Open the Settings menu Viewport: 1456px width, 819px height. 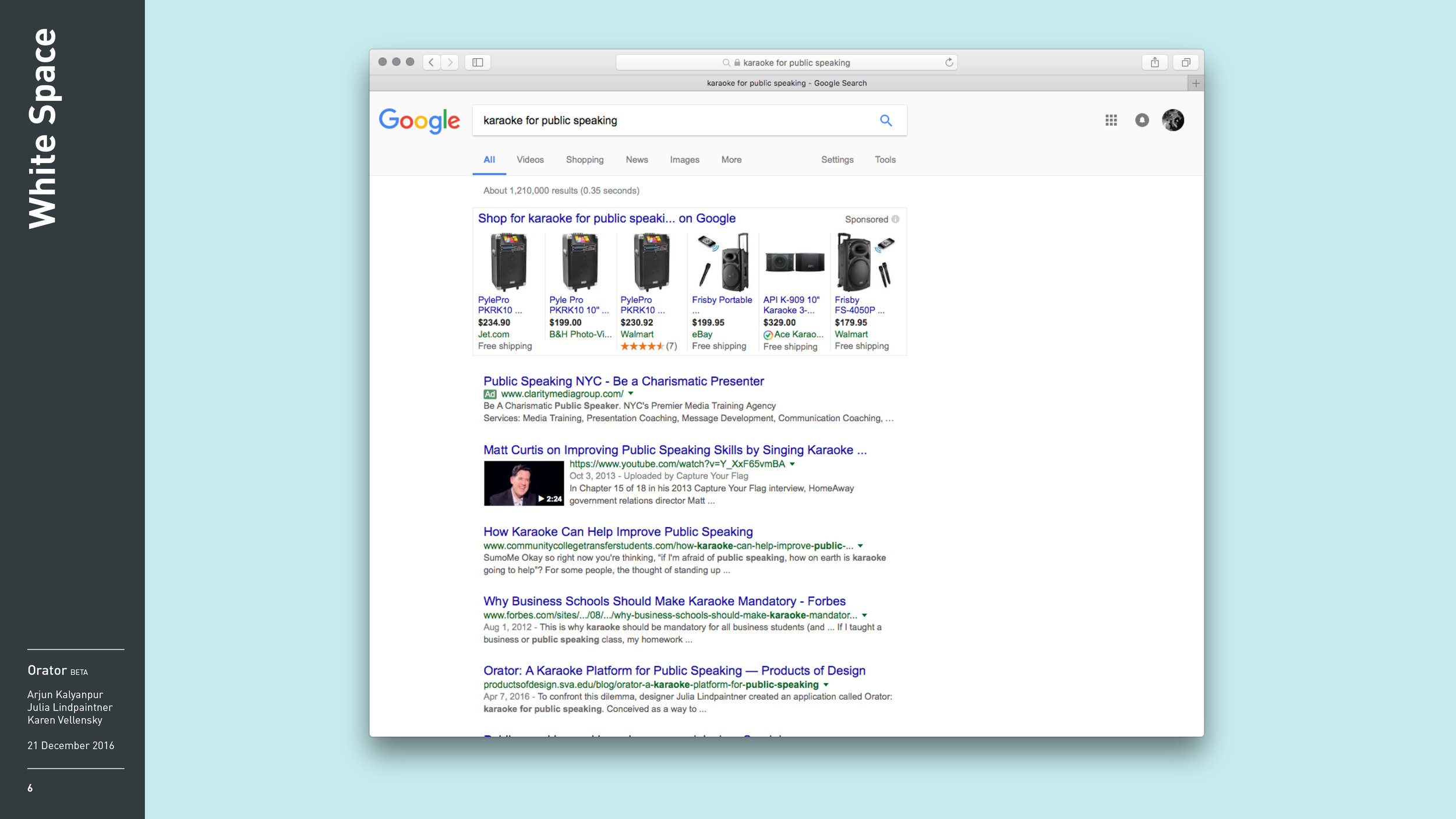pos(837,160)
